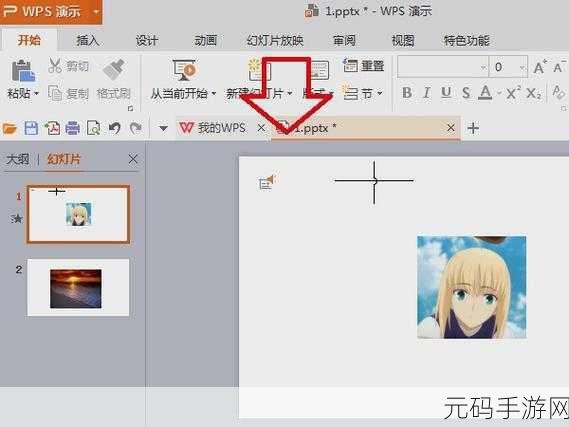Expand the font color dropdown arrow
The height and width of the screenshot is (427, 569).
[499, 94]
